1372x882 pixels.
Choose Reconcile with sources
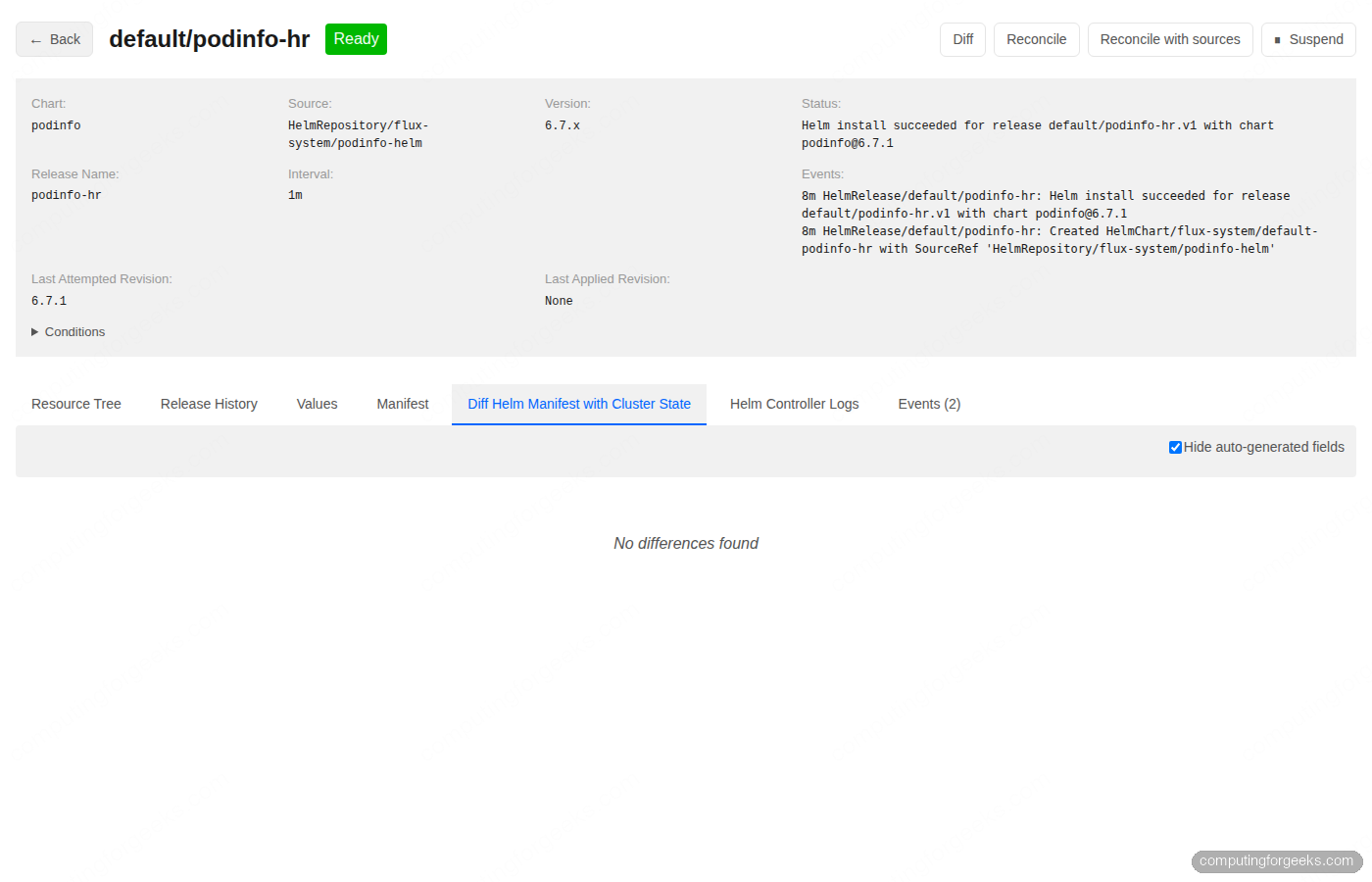coord(1170,39)
